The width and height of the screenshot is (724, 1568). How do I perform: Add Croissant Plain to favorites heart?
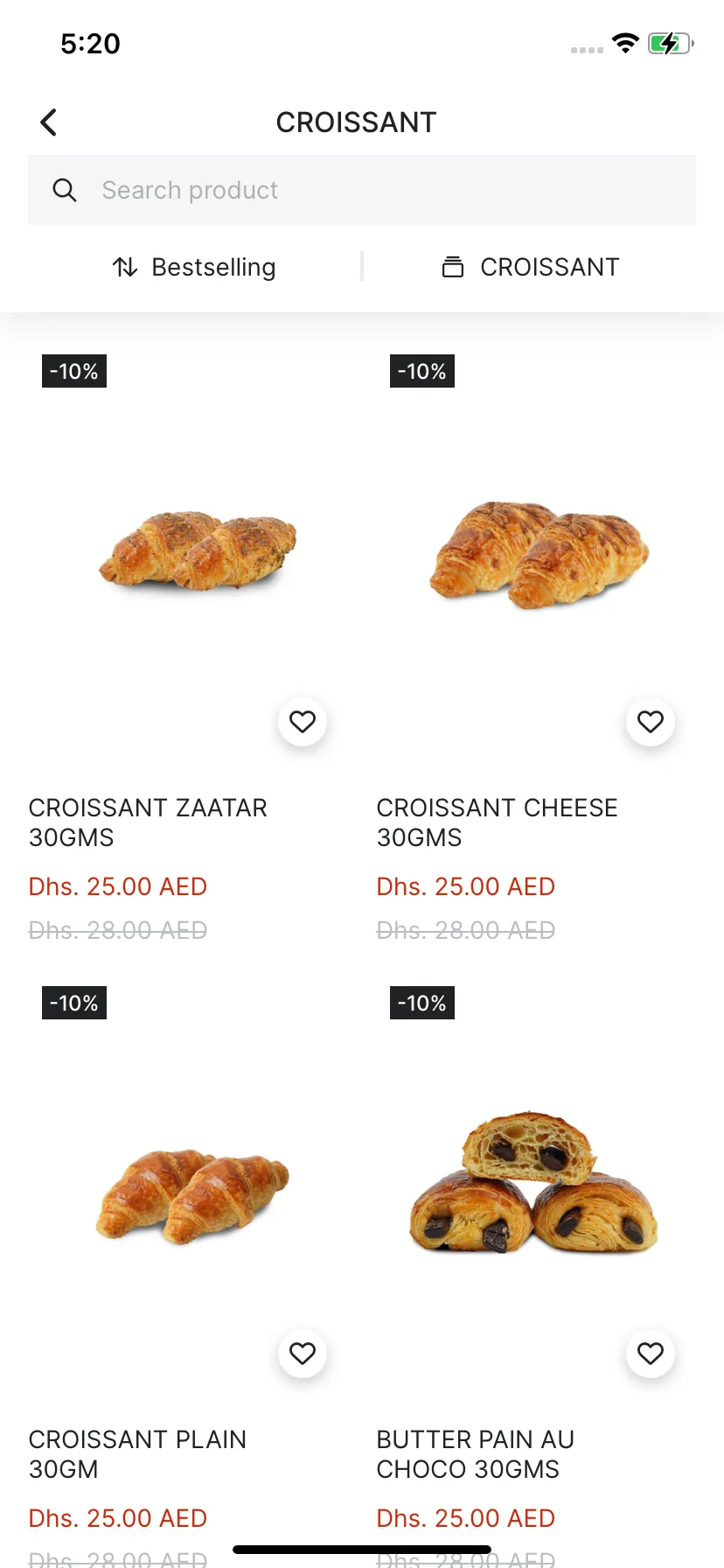pyautogui.click(x=303, y=1354)
